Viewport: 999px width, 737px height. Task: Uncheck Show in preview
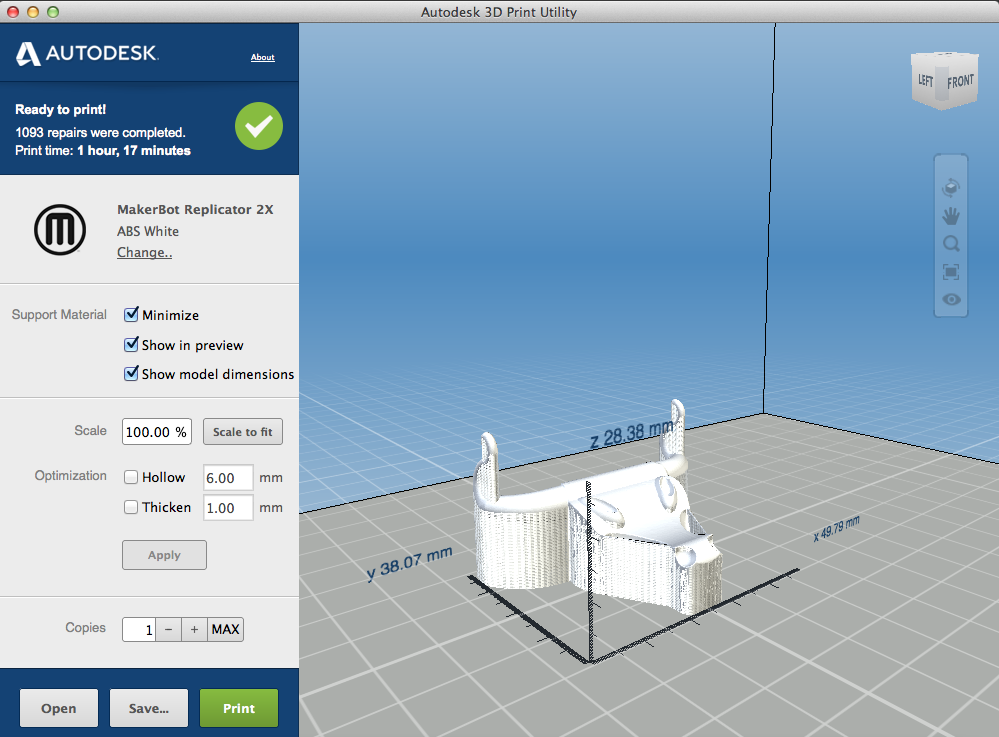131,344
